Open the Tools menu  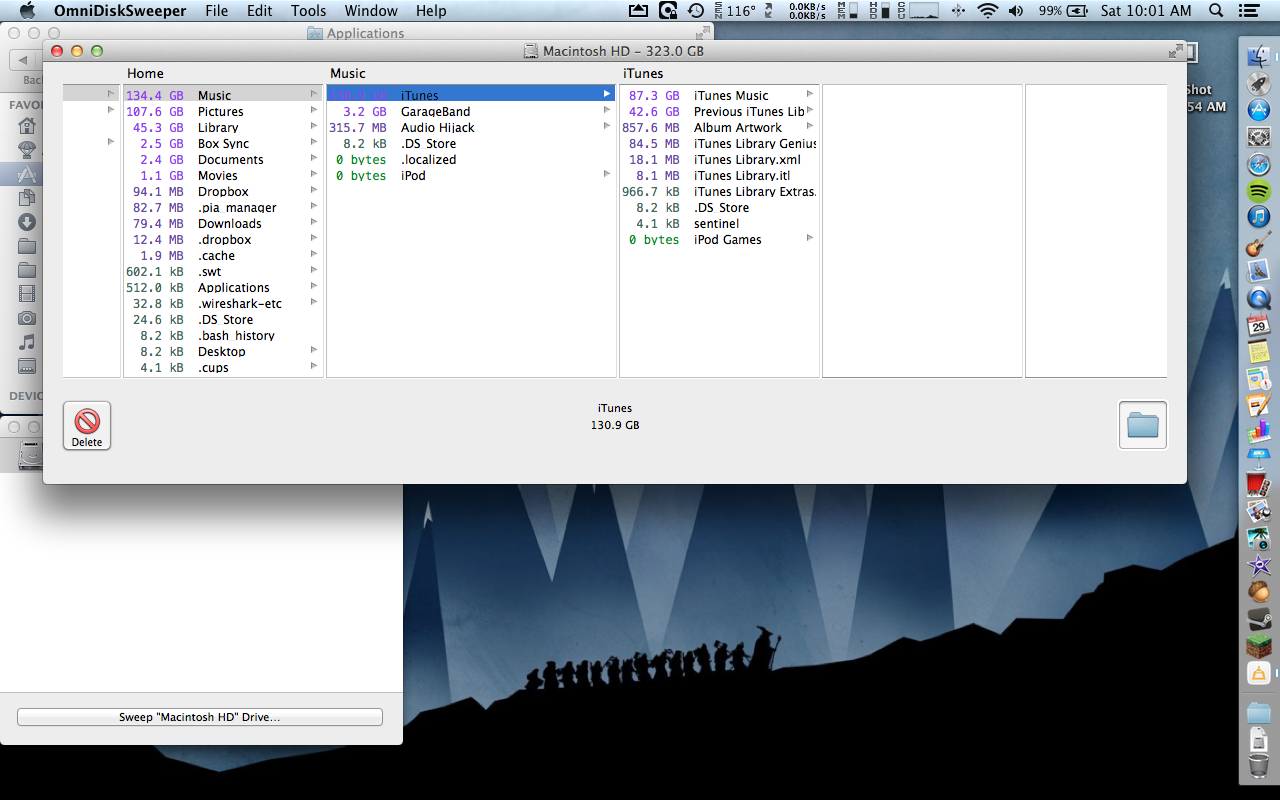[309, 11]
